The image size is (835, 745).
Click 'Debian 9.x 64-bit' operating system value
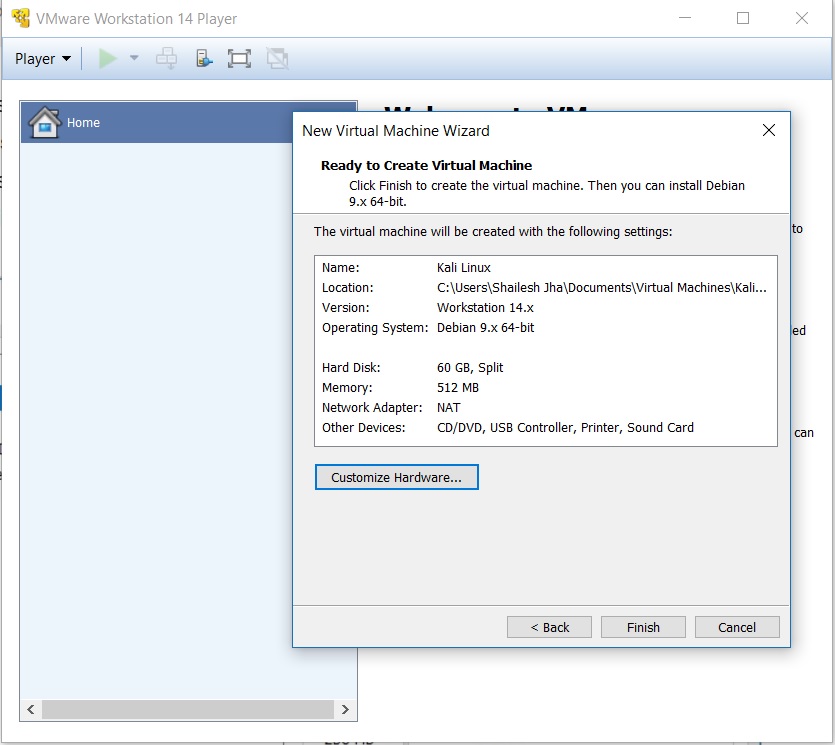485,328
